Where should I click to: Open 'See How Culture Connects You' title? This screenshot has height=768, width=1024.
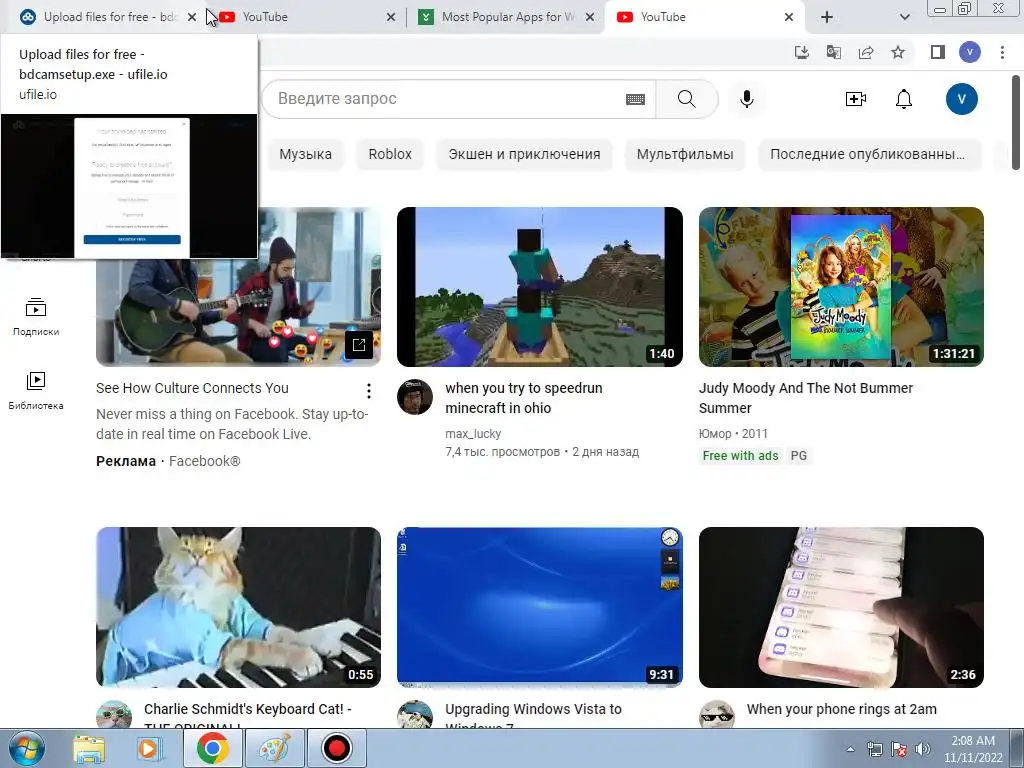(x=192, y=388)
